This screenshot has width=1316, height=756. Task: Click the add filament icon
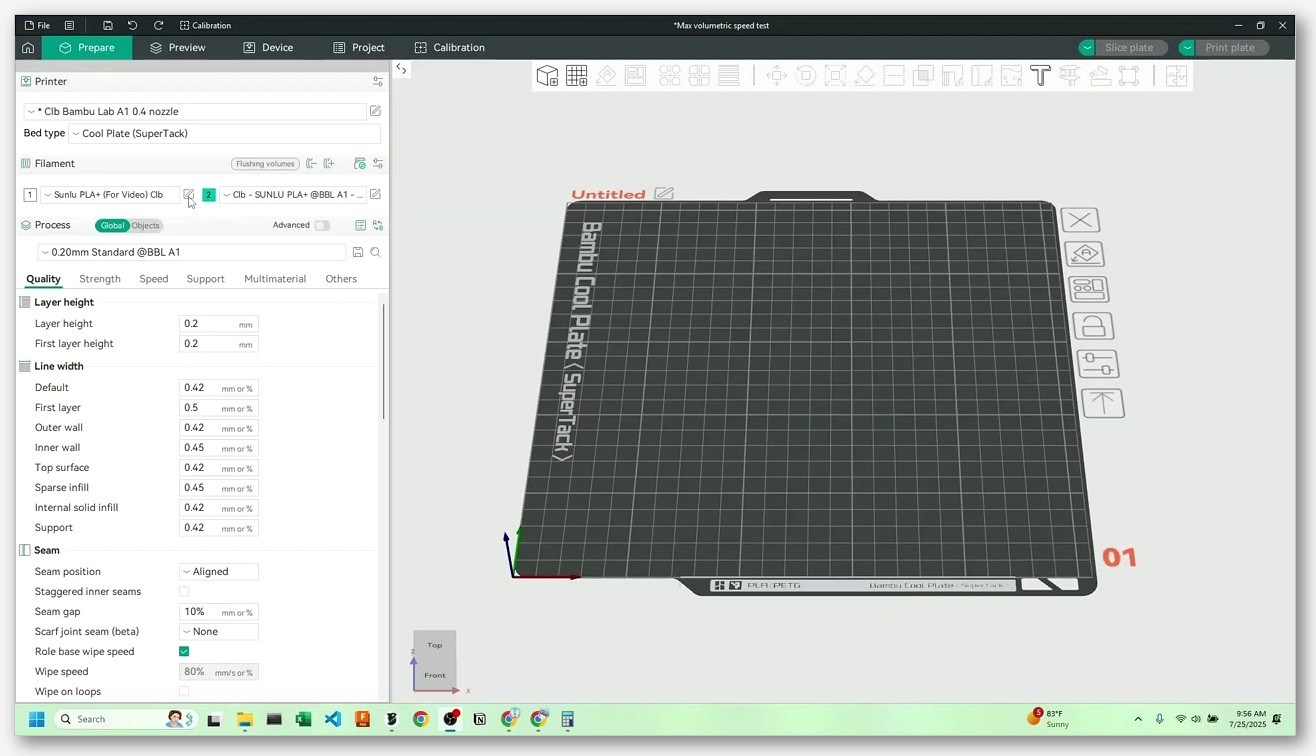coord(329,164)
